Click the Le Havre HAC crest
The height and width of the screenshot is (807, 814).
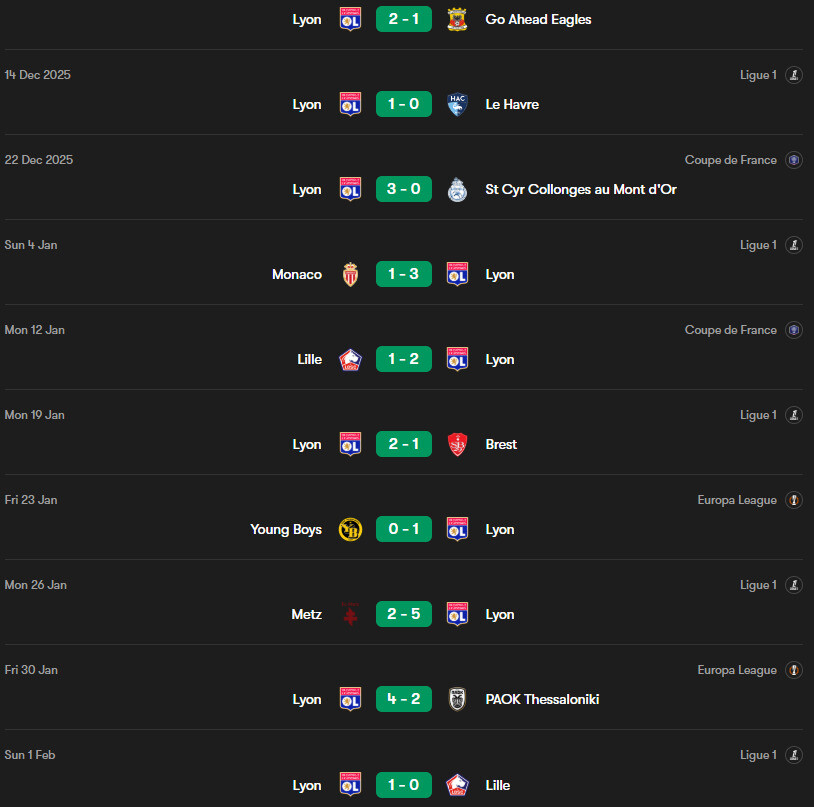click(457, 104)
